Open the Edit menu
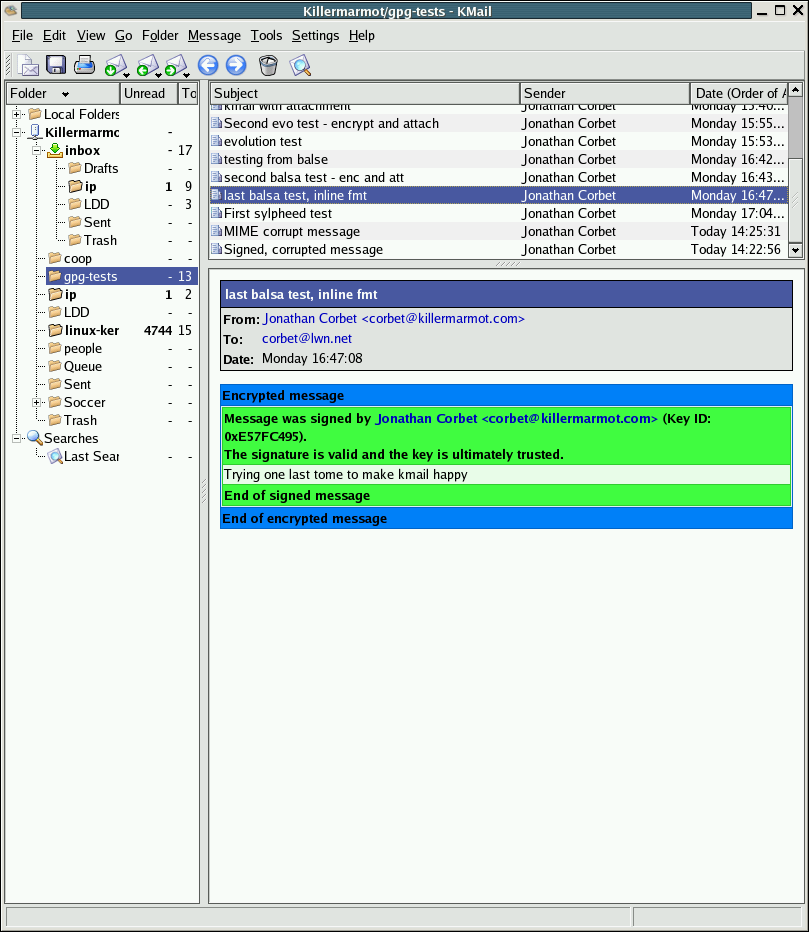809x932 pixels. 54,36
